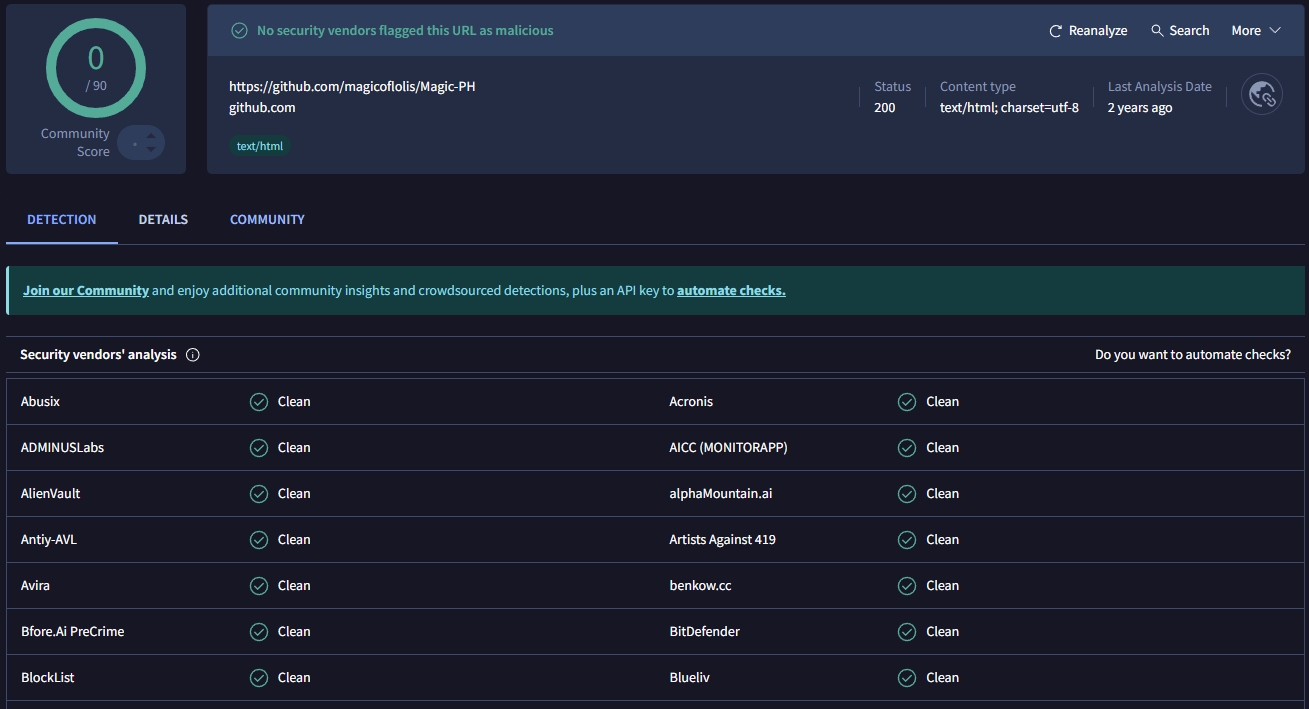Click the green checkmark in the no-flags banner
The image size is (1309, 709).
pyautogui.click(x=239, y=31)
